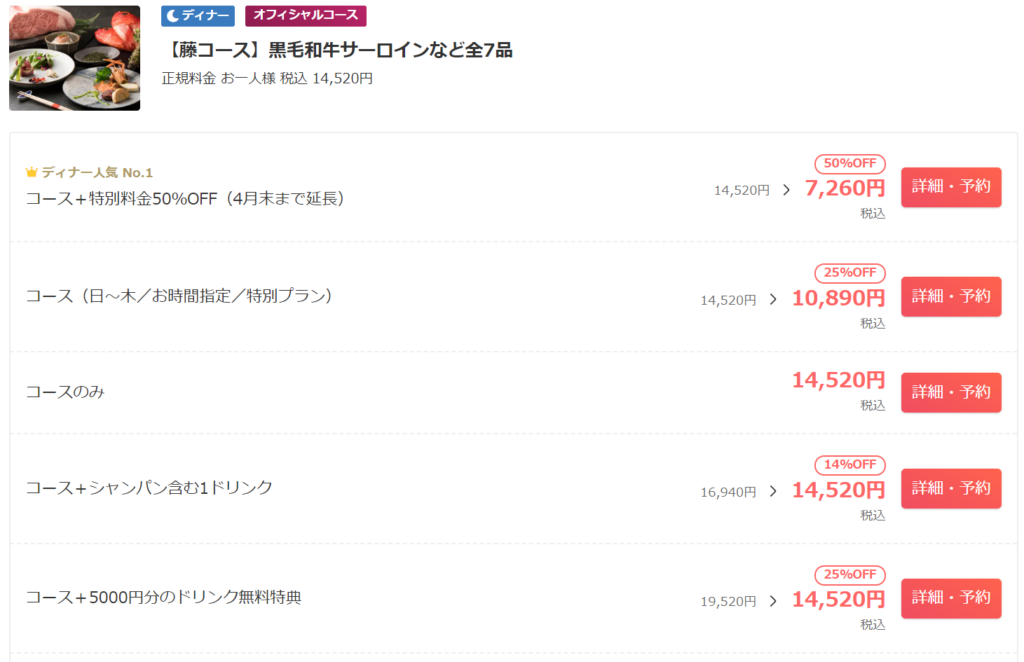The height and width of the screenshot is (662, 1024).
Task: Click the chevron arrow next to 10,890円
Action: coord(772,299)
